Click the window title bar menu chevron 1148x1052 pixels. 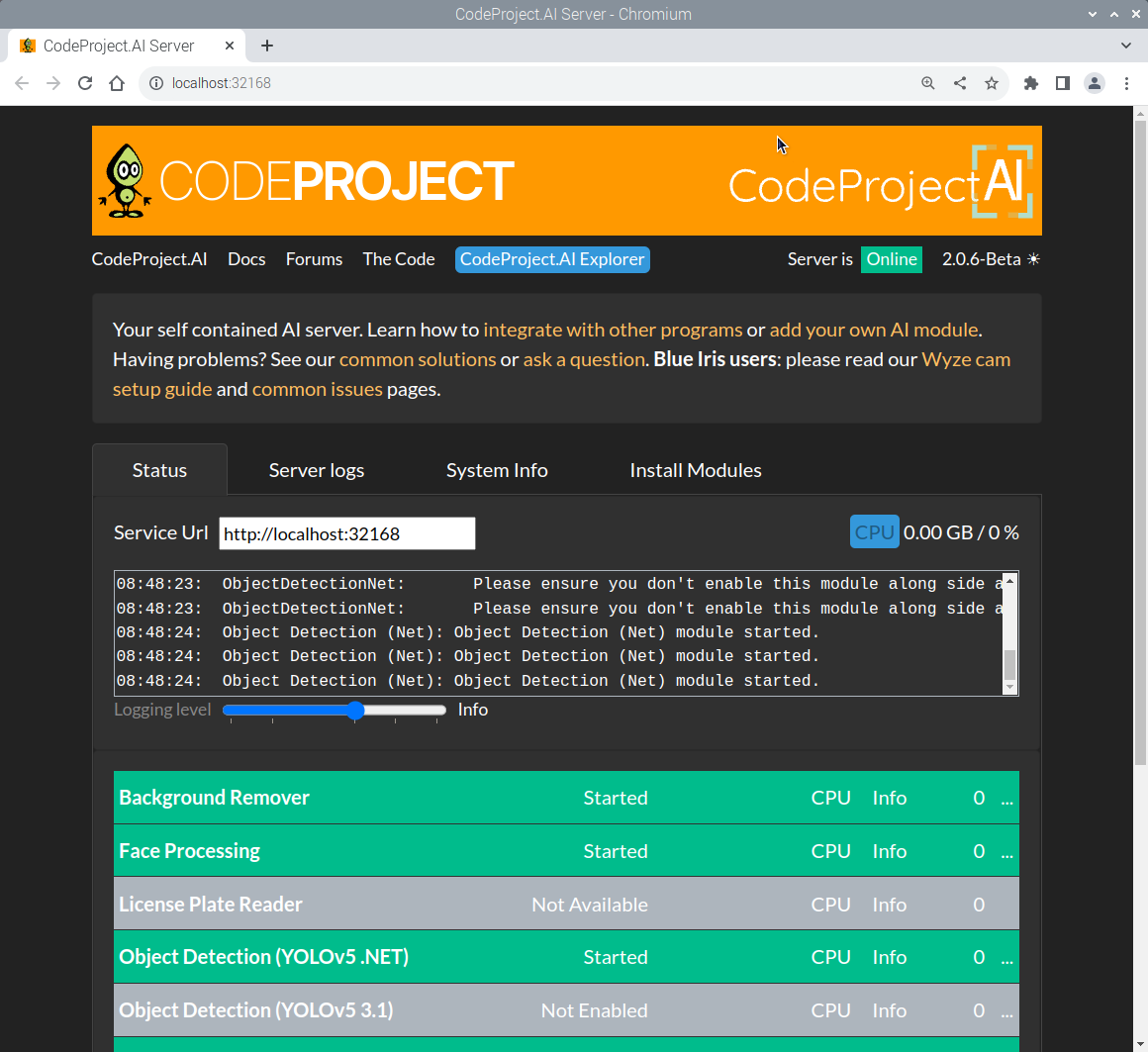coord(1093,15)
